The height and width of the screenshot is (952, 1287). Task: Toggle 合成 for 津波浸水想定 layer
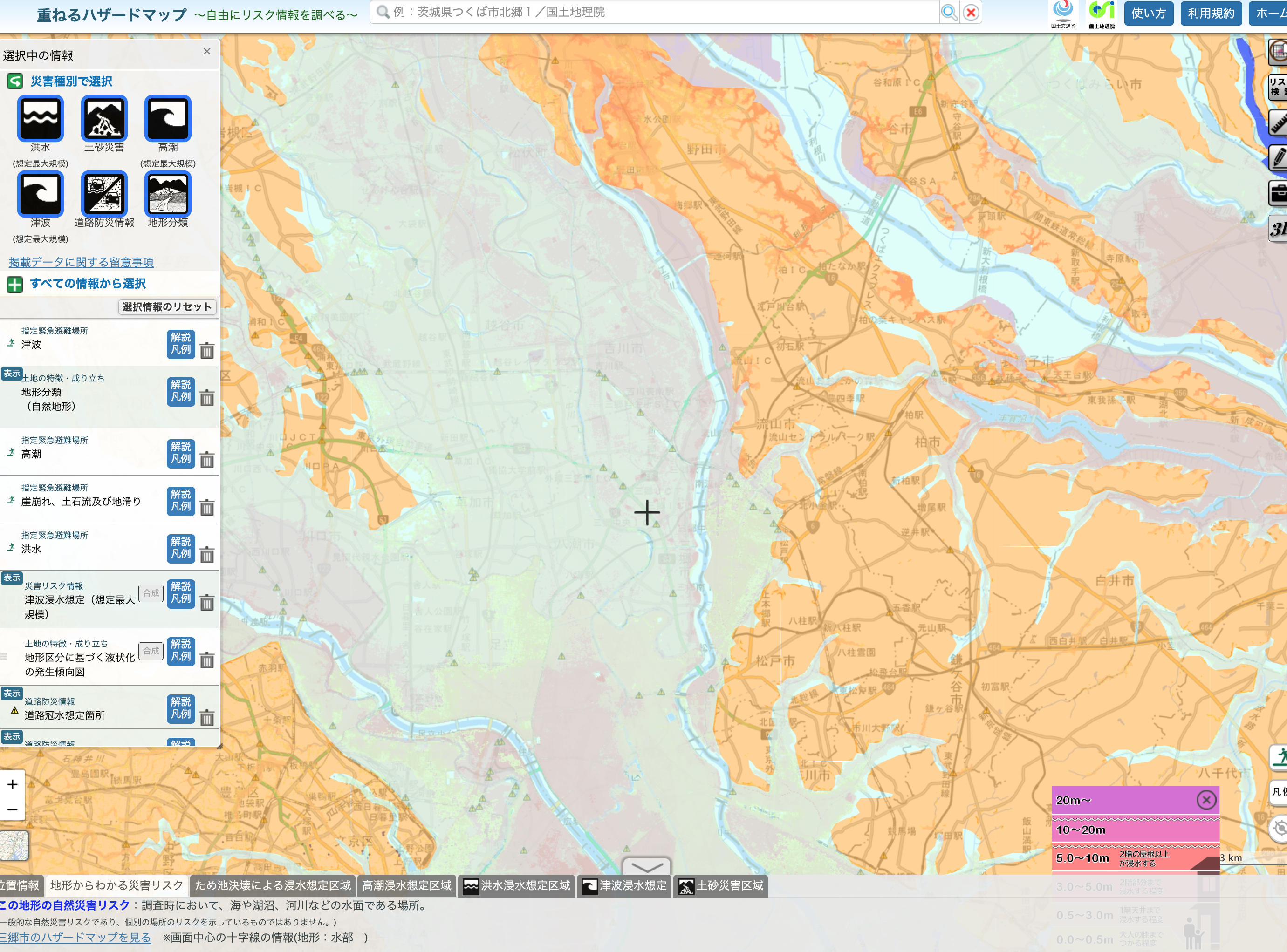151,593
